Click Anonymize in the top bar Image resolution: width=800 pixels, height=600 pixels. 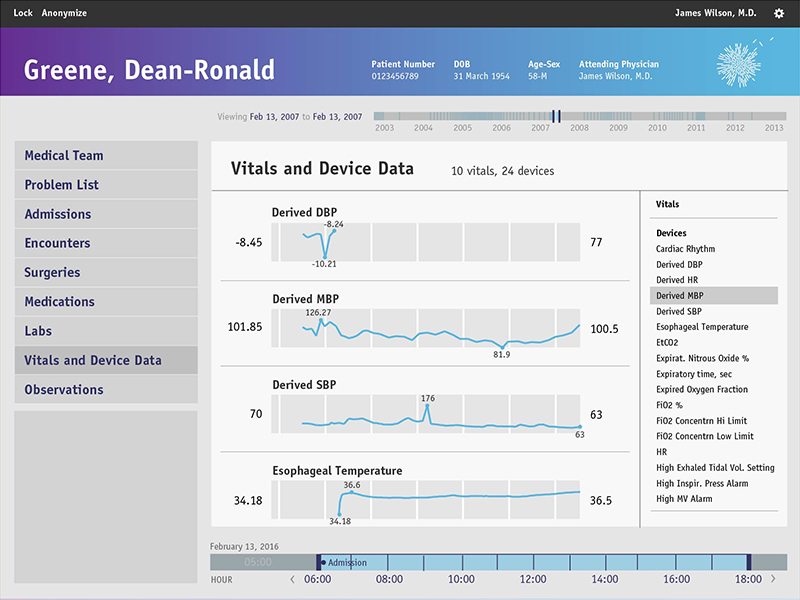[x=64, y=13]
